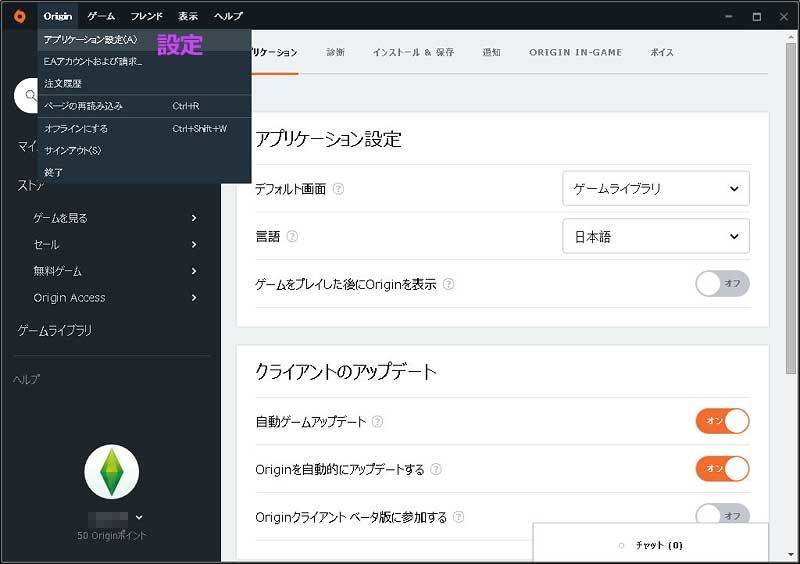Click ヘルプ link in sidebar

tap(26, 379)
